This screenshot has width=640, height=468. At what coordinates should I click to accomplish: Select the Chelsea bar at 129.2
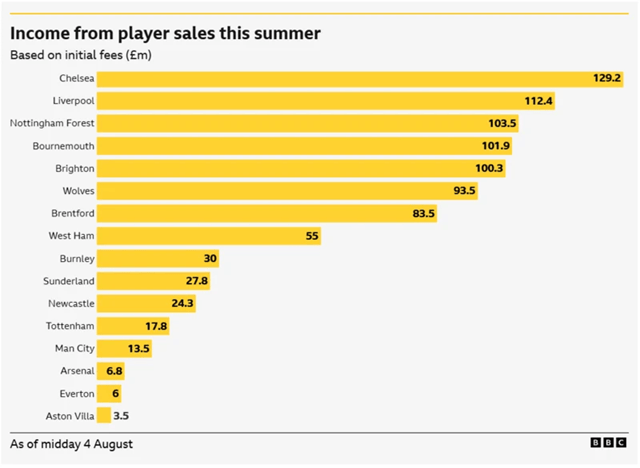coord(360,79)
